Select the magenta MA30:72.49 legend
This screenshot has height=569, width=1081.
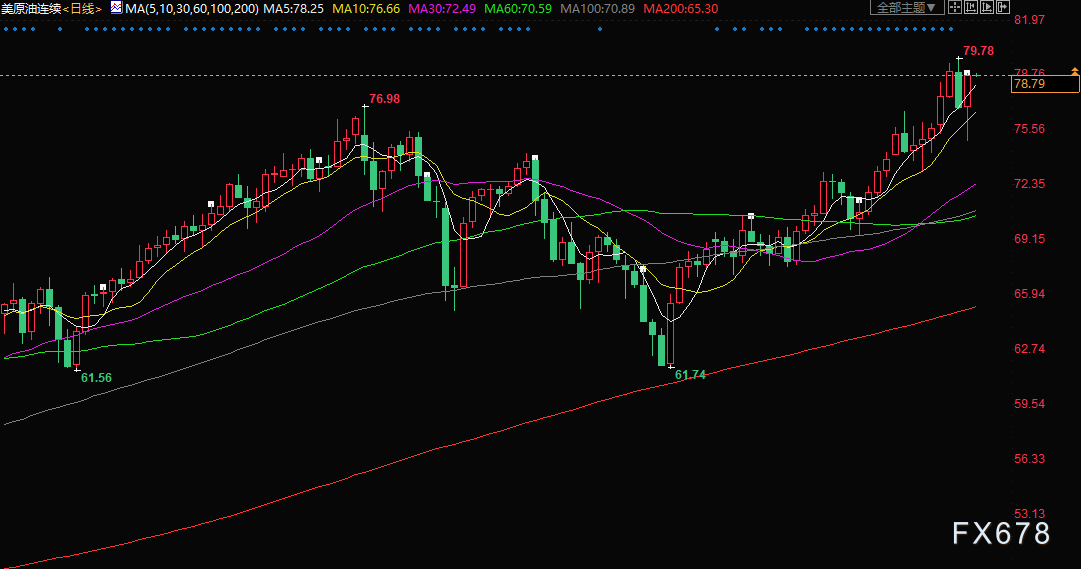tap(442, 9)
